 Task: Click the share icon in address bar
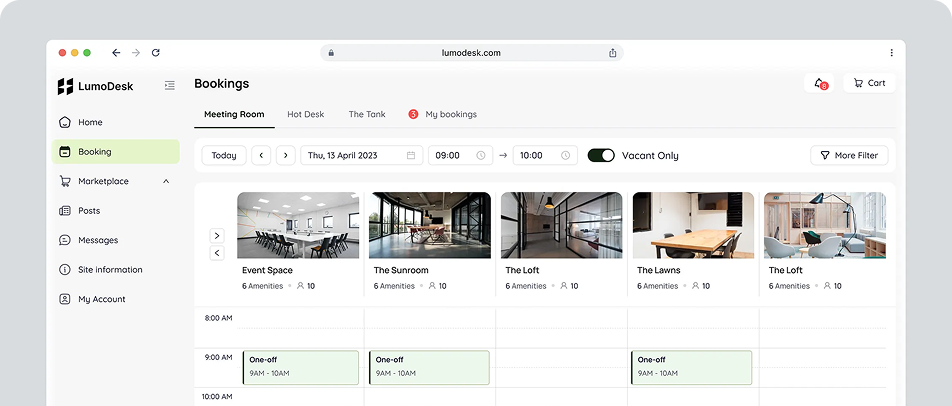click(612, 53)
